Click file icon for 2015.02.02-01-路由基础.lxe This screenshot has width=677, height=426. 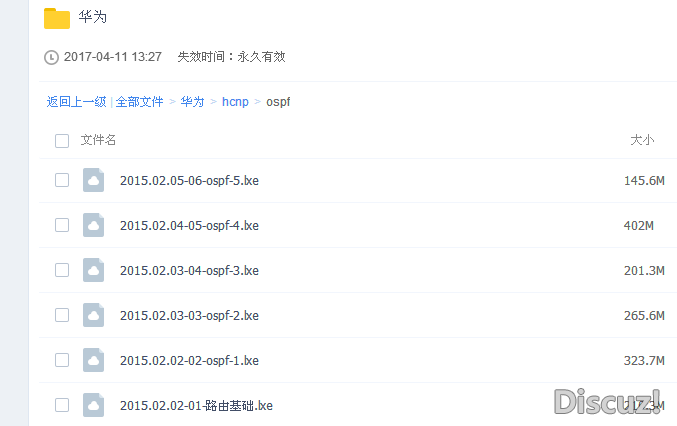(x=93, y=404)
